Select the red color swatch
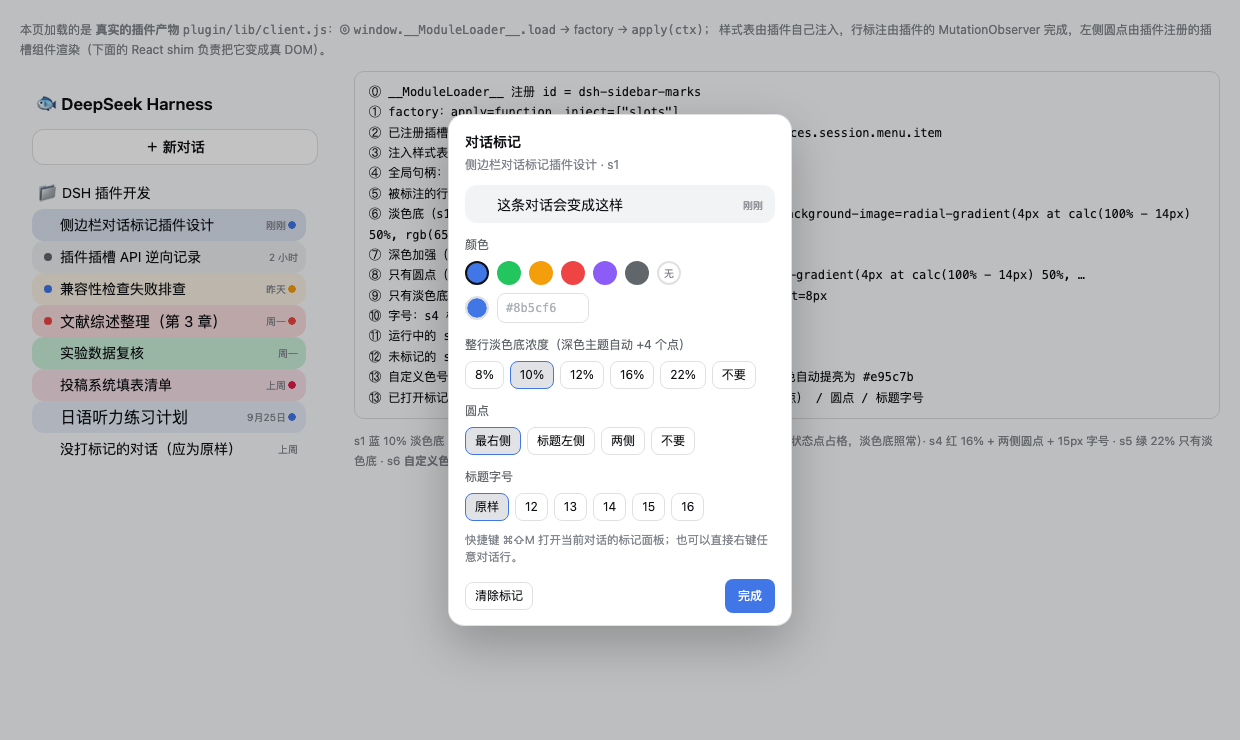1240x740 pixels. [x=573, y=273]
